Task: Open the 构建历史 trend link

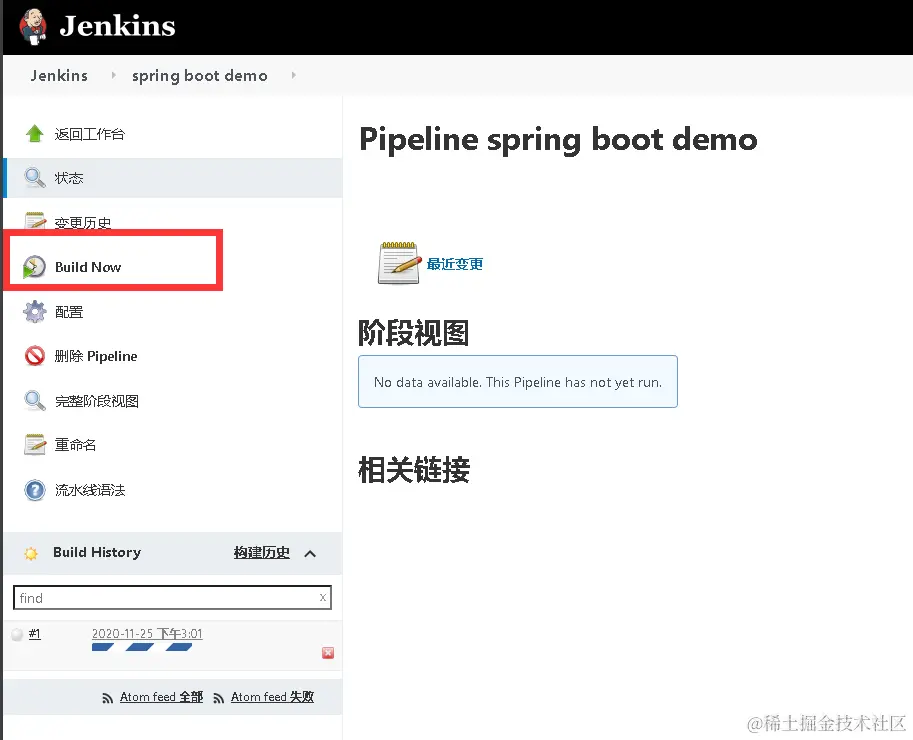Action: coord(262,552)
